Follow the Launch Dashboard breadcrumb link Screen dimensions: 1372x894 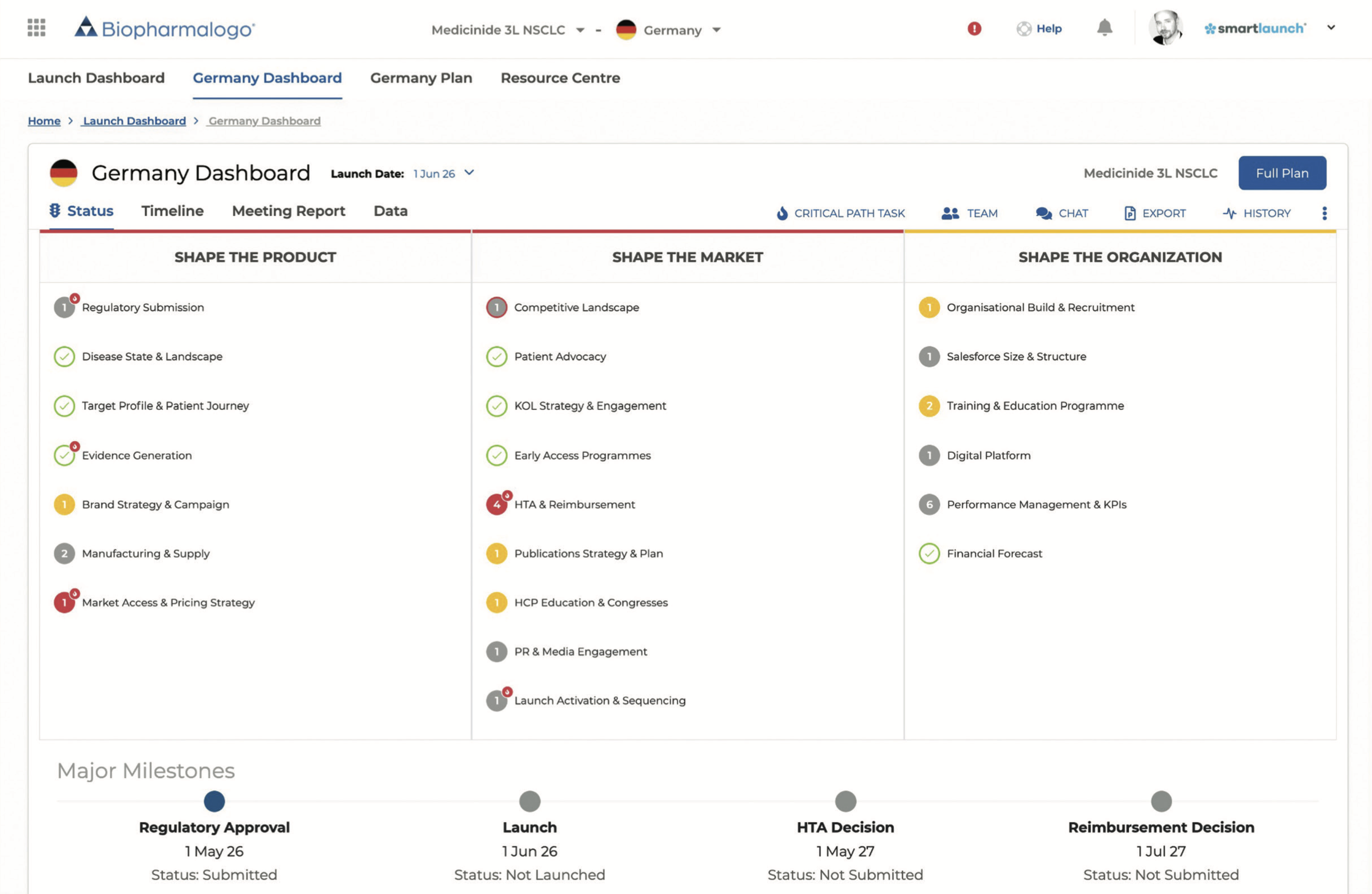(x=134, y=121)
